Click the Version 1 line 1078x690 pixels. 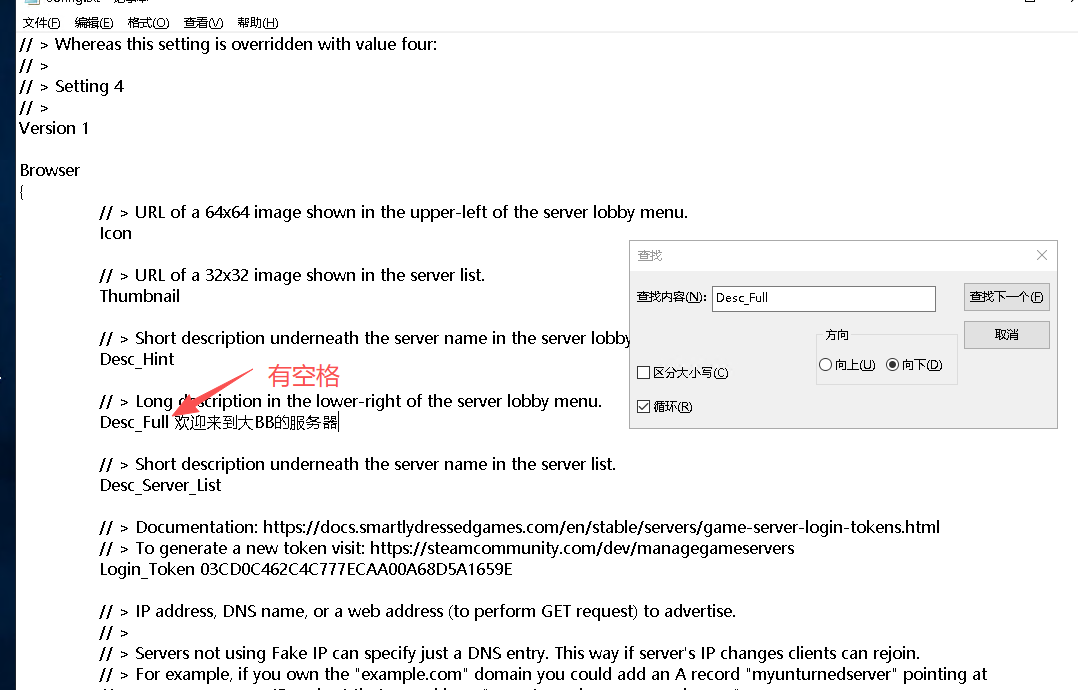(54, 128)
